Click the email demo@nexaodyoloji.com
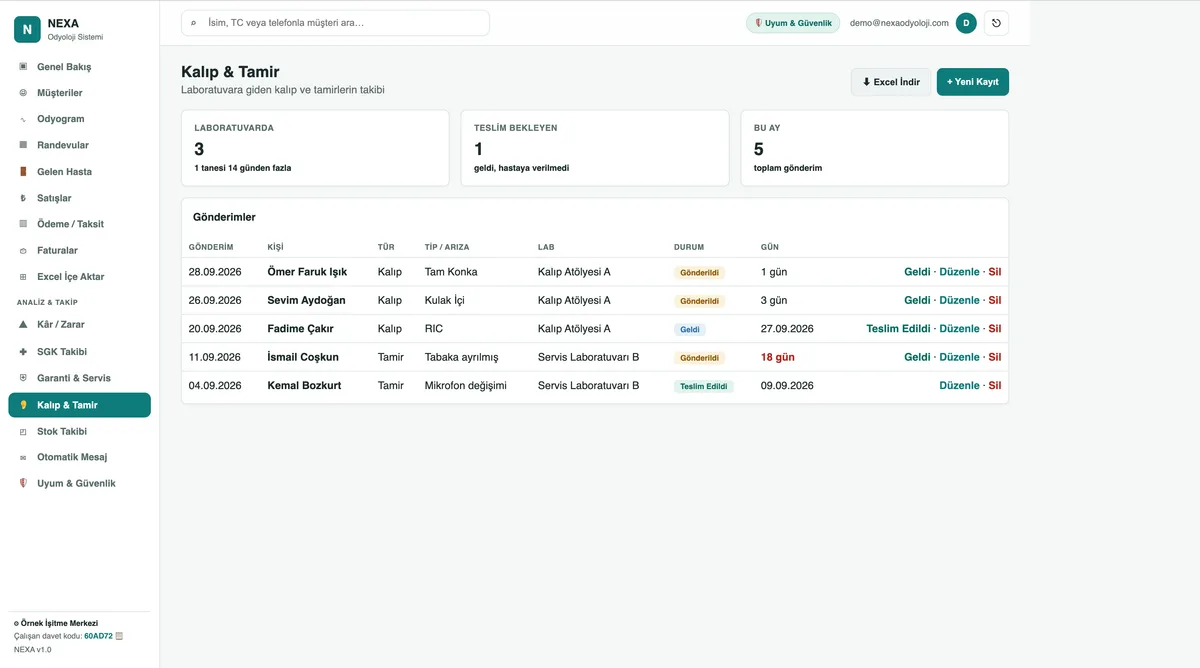The image size is (1200, 668). [899, 23]
